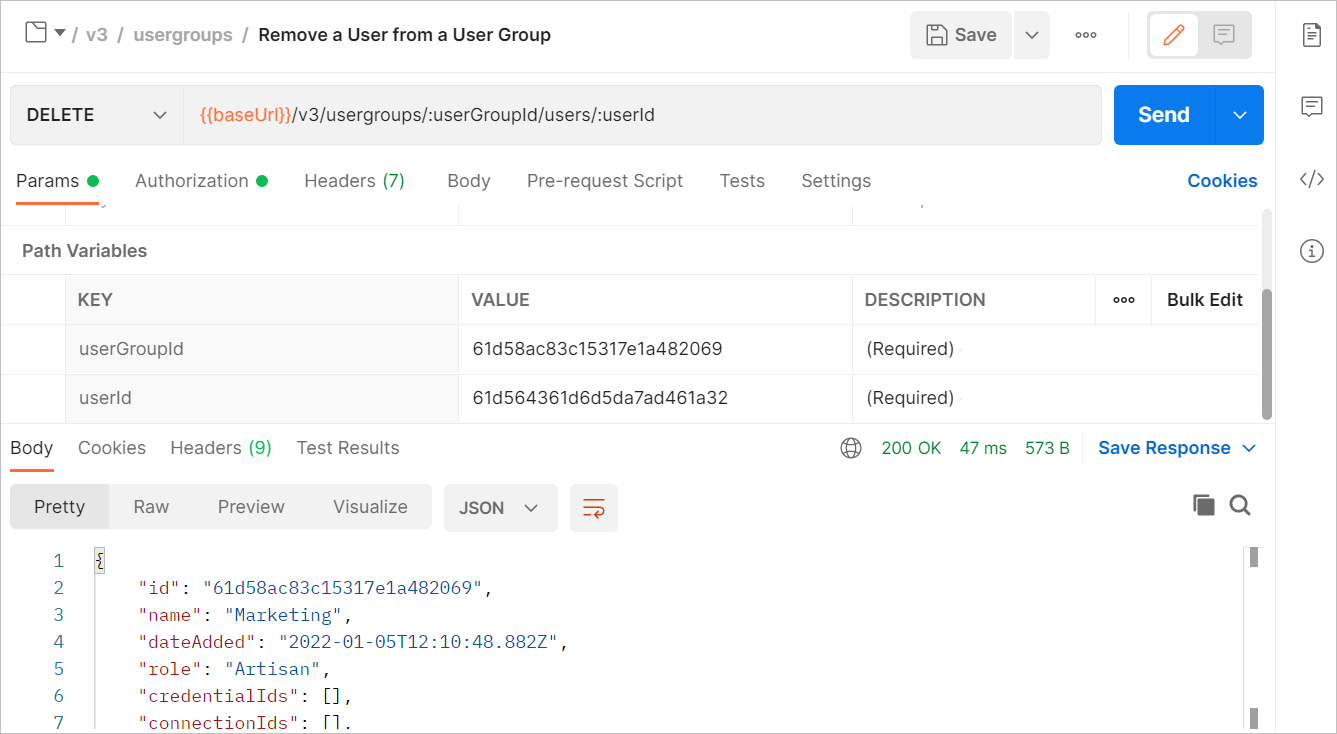Open the Cookies manager
Image resolution: width=1337 pixels, height=734 pixels.
pyautogui.click(x=1222, y=181)
